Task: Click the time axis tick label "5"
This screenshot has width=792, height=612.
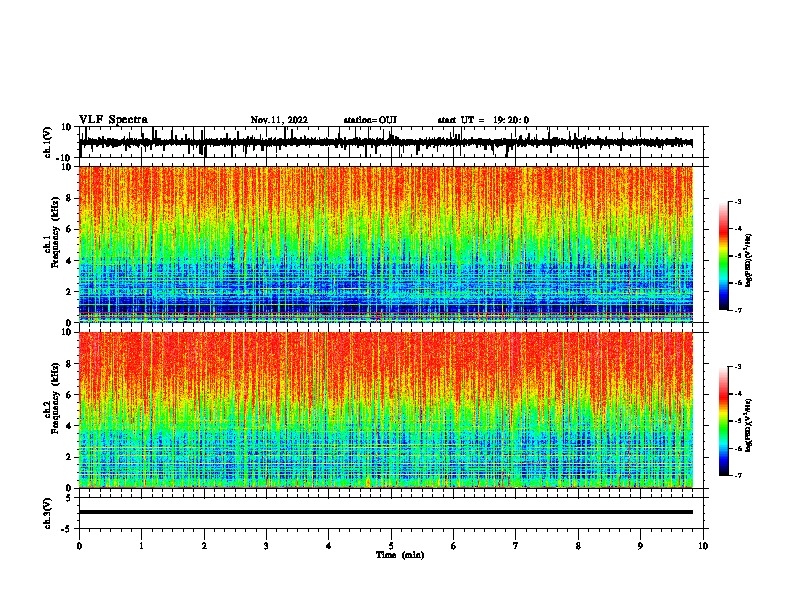Action: click(391, 546)
